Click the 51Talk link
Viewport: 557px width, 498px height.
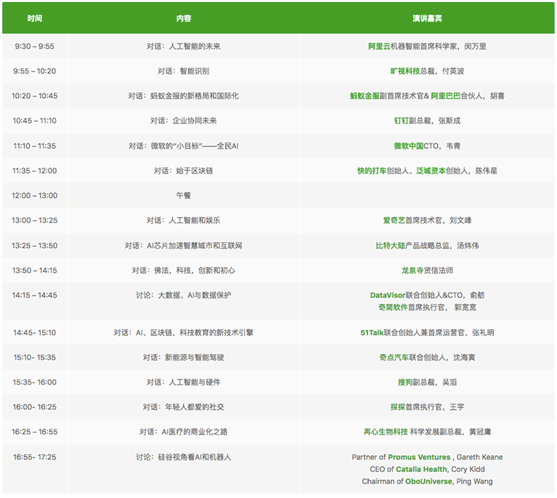click(372, 332)
